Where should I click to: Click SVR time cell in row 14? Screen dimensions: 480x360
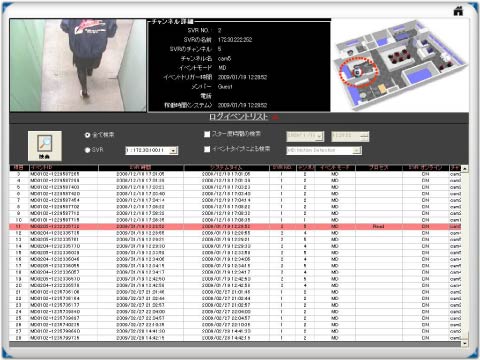click(x=141, y=246)
